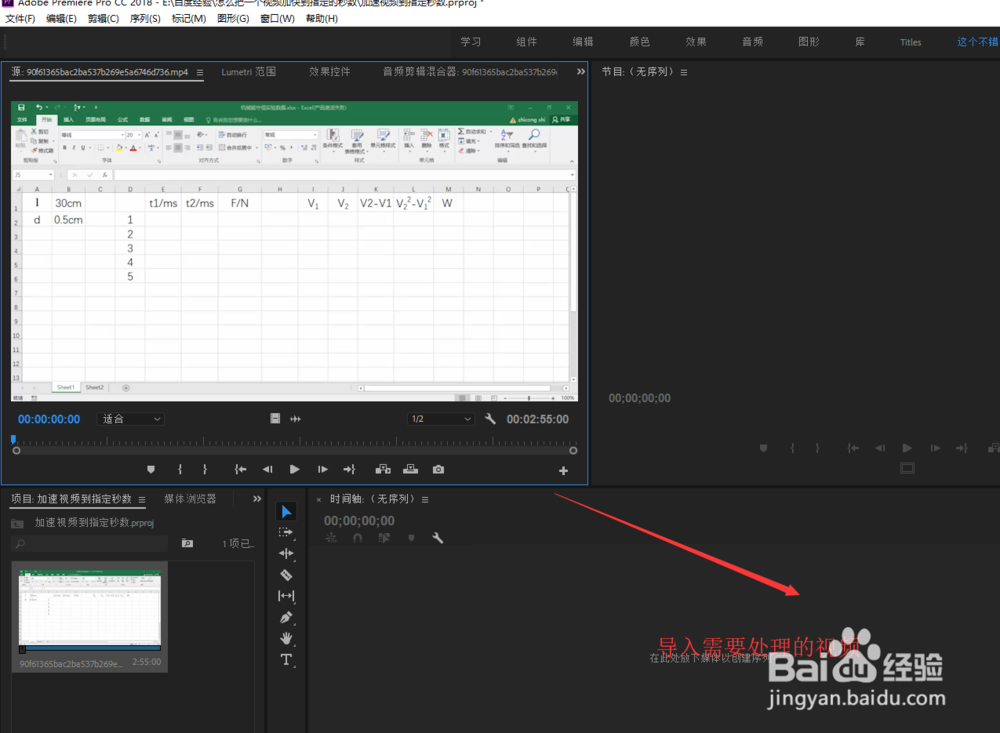
Task: Open 剪辑(C) menu
Action: pos(103,19)
